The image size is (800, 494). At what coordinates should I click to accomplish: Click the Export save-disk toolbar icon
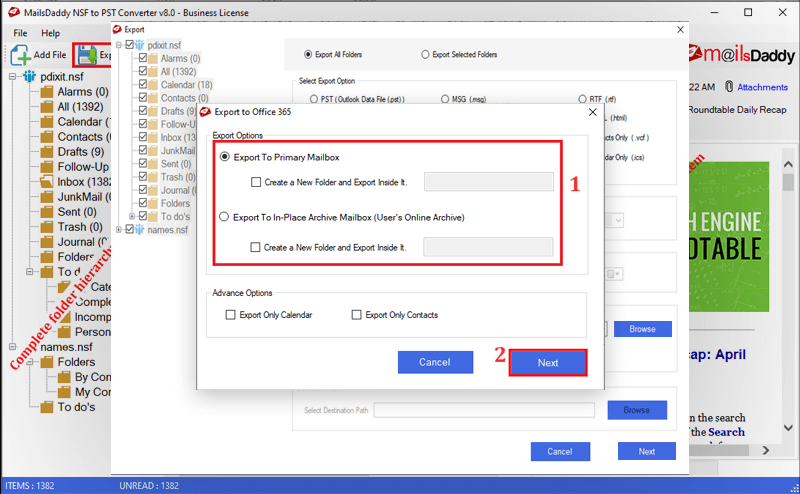[87, 55]
